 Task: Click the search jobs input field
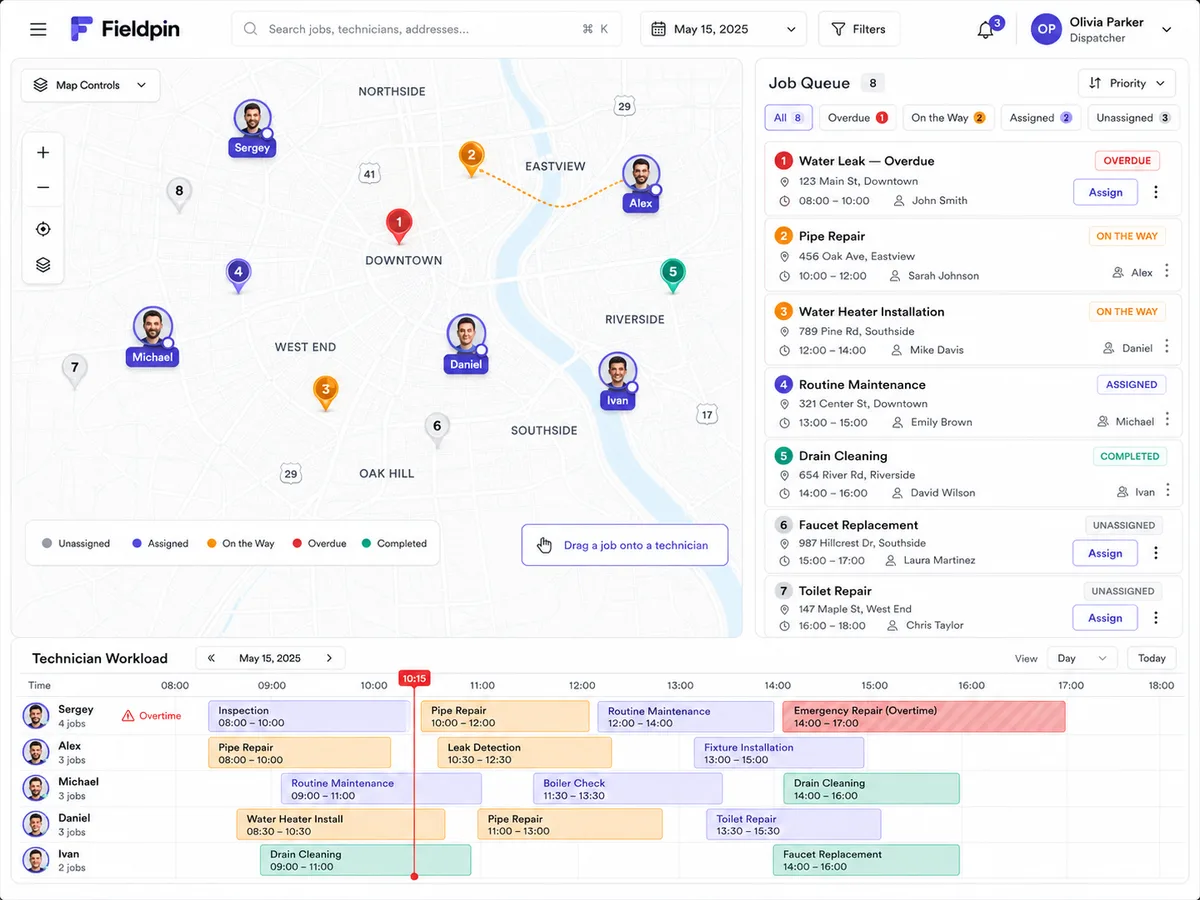[426, 29]
